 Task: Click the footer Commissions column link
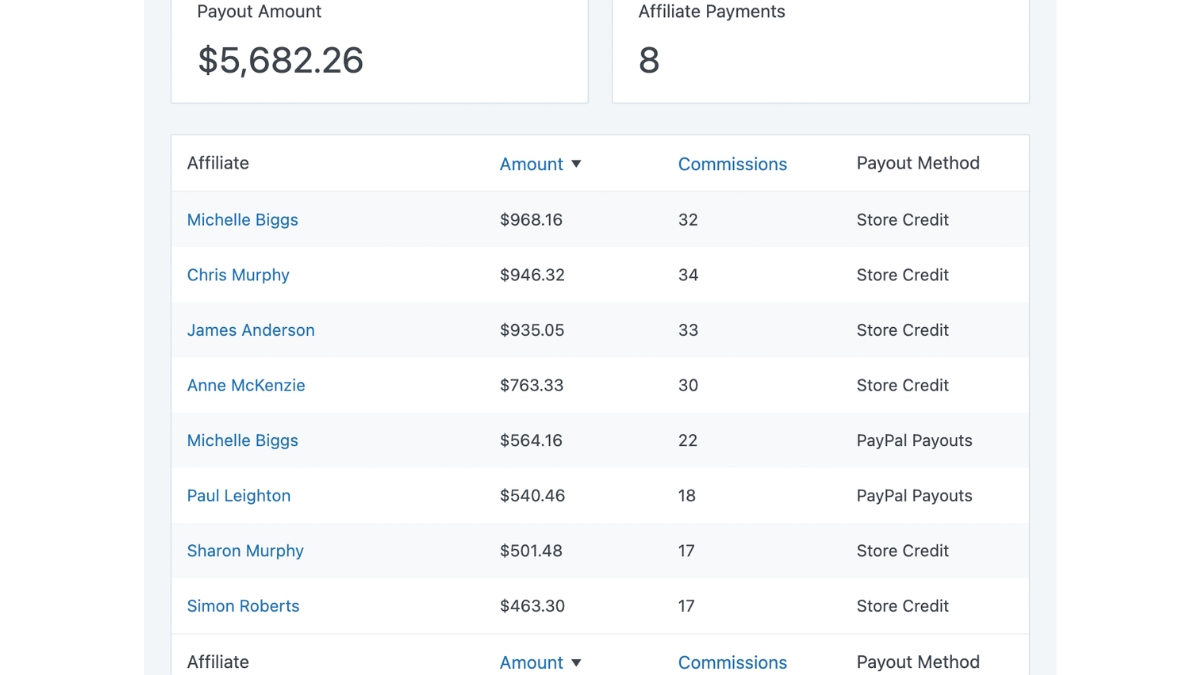click(x=732, y=662)
